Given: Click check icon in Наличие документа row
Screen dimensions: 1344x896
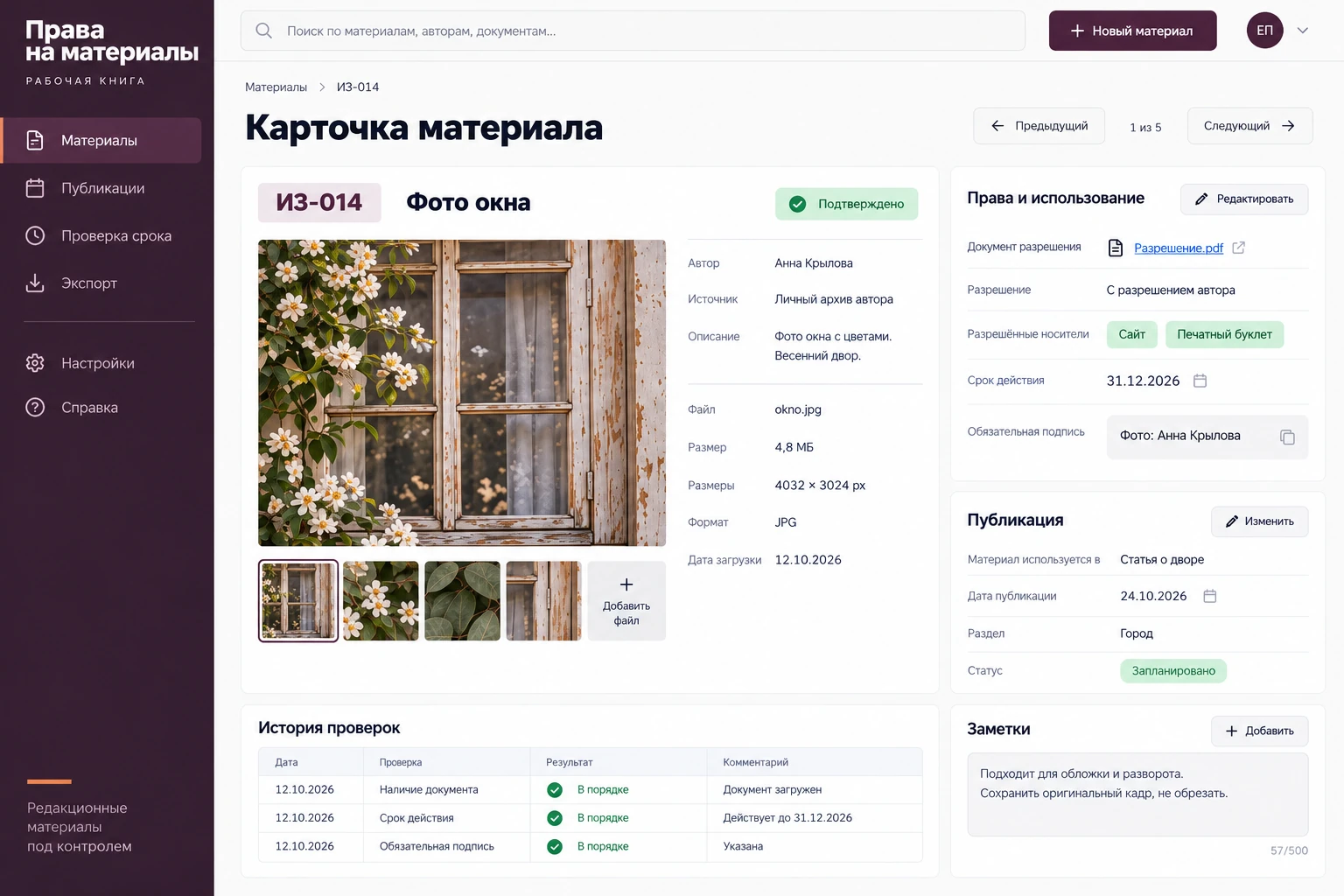Looking at the screenshot, I should click(555, 790).
